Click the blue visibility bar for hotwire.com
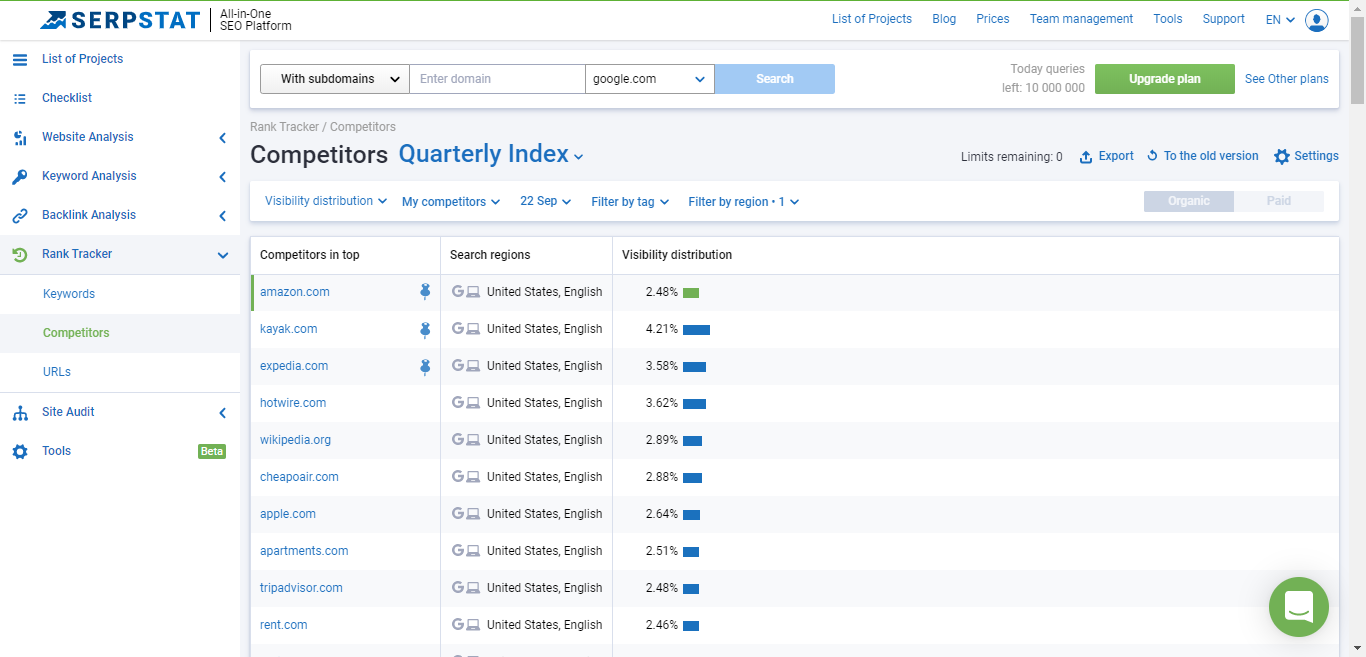 [x=694, y=404]
